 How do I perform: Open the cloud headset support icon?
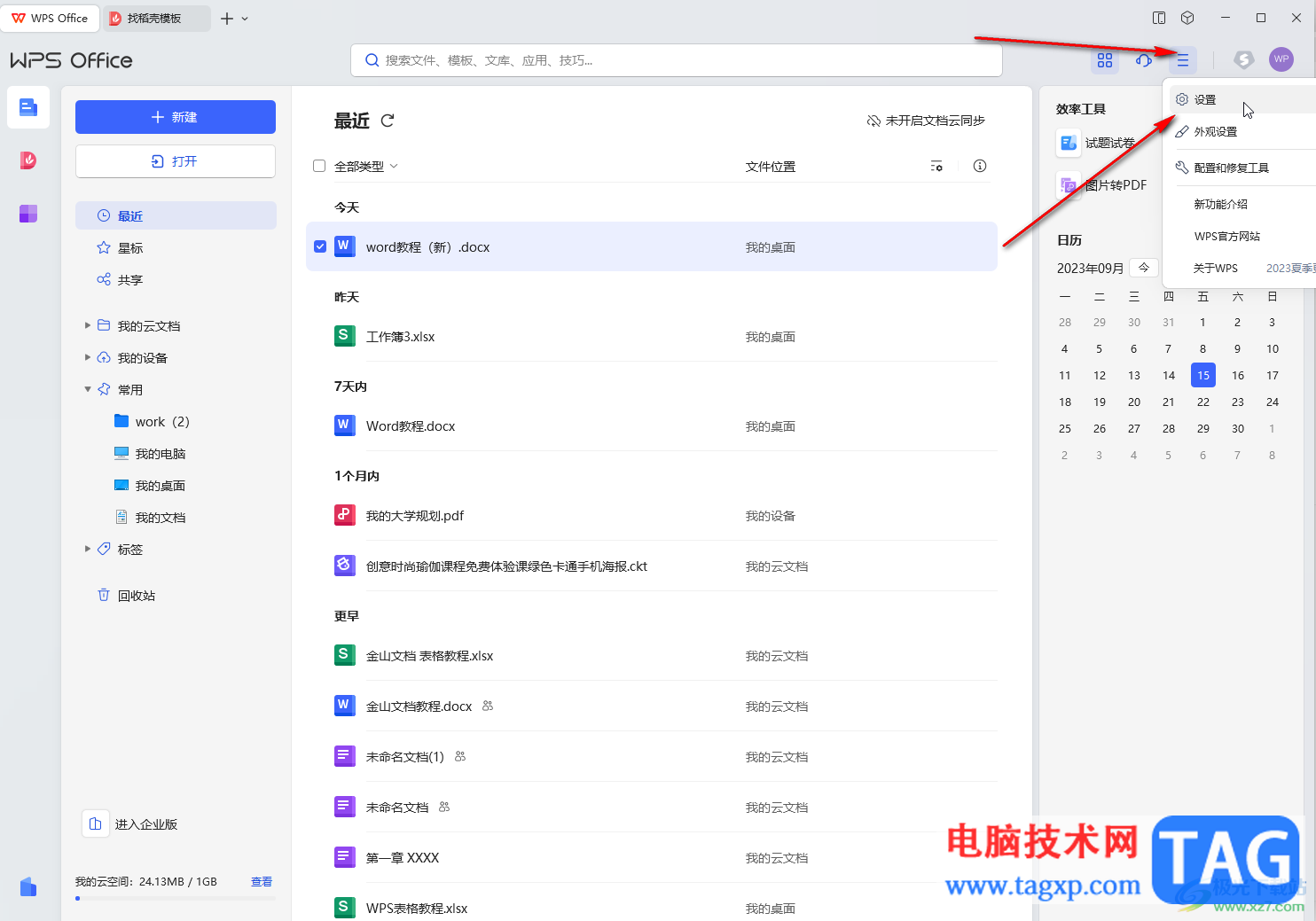[x=1144, y=60]
